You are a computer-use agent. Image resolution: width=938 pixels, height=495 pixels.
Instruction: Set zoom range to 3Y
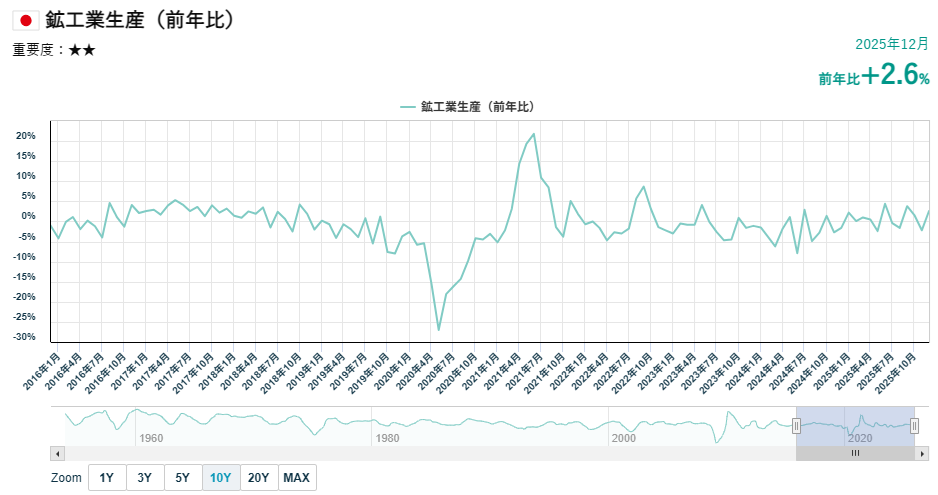144,478
